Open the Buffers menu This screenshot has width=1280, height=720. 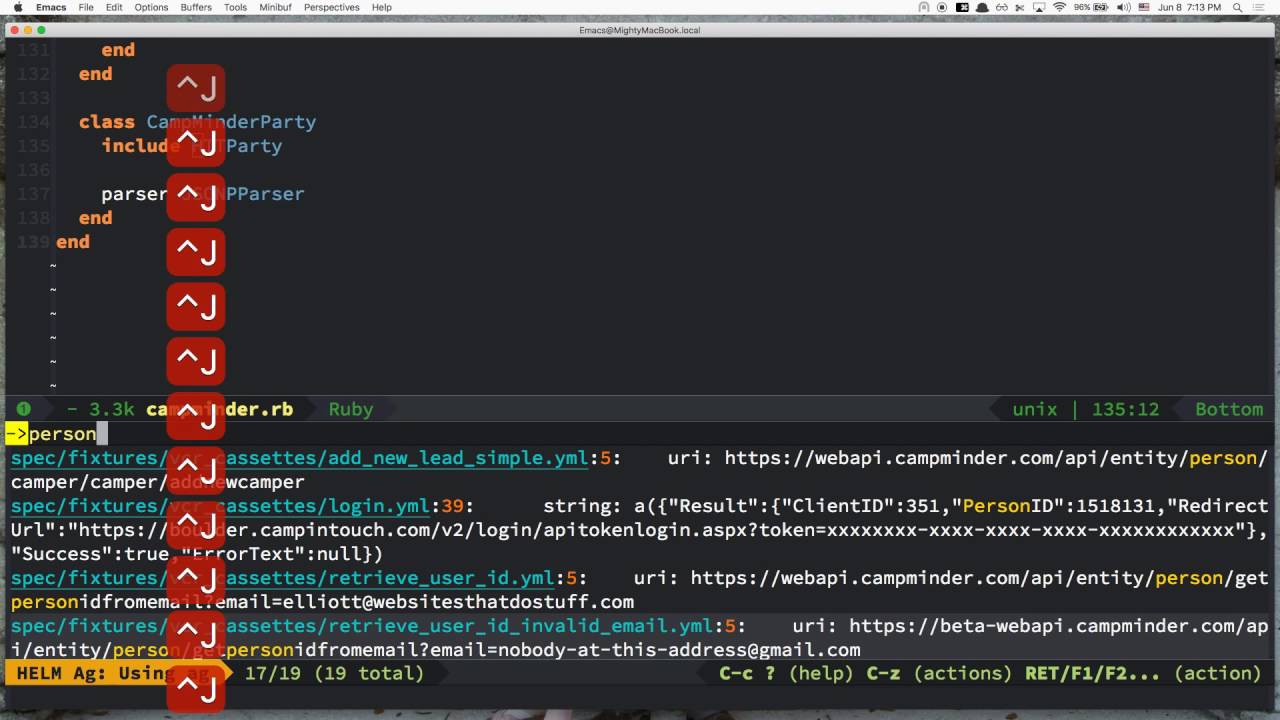196,7
